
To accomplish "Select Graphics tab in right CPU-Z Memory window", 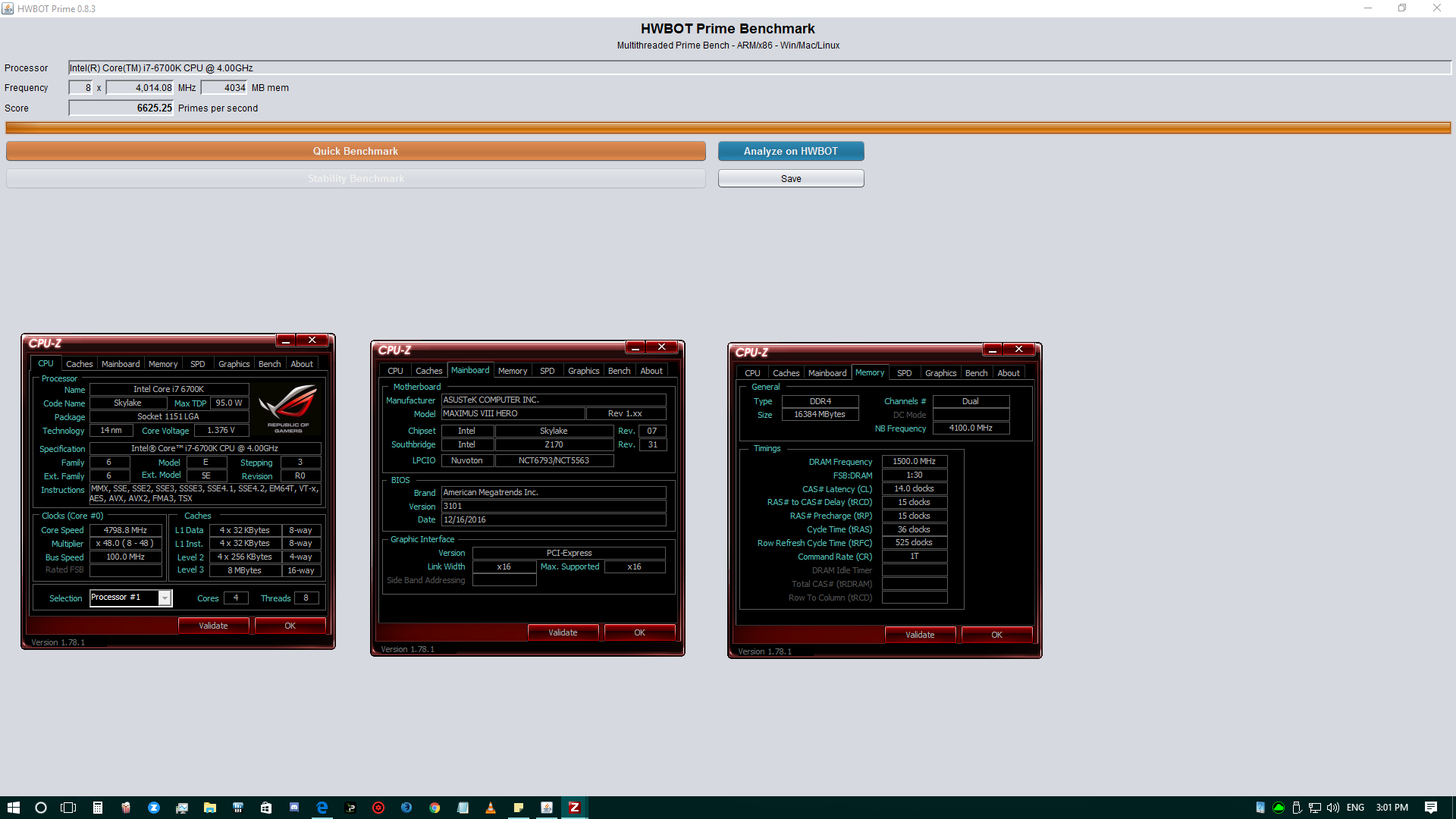I will 940,373.
